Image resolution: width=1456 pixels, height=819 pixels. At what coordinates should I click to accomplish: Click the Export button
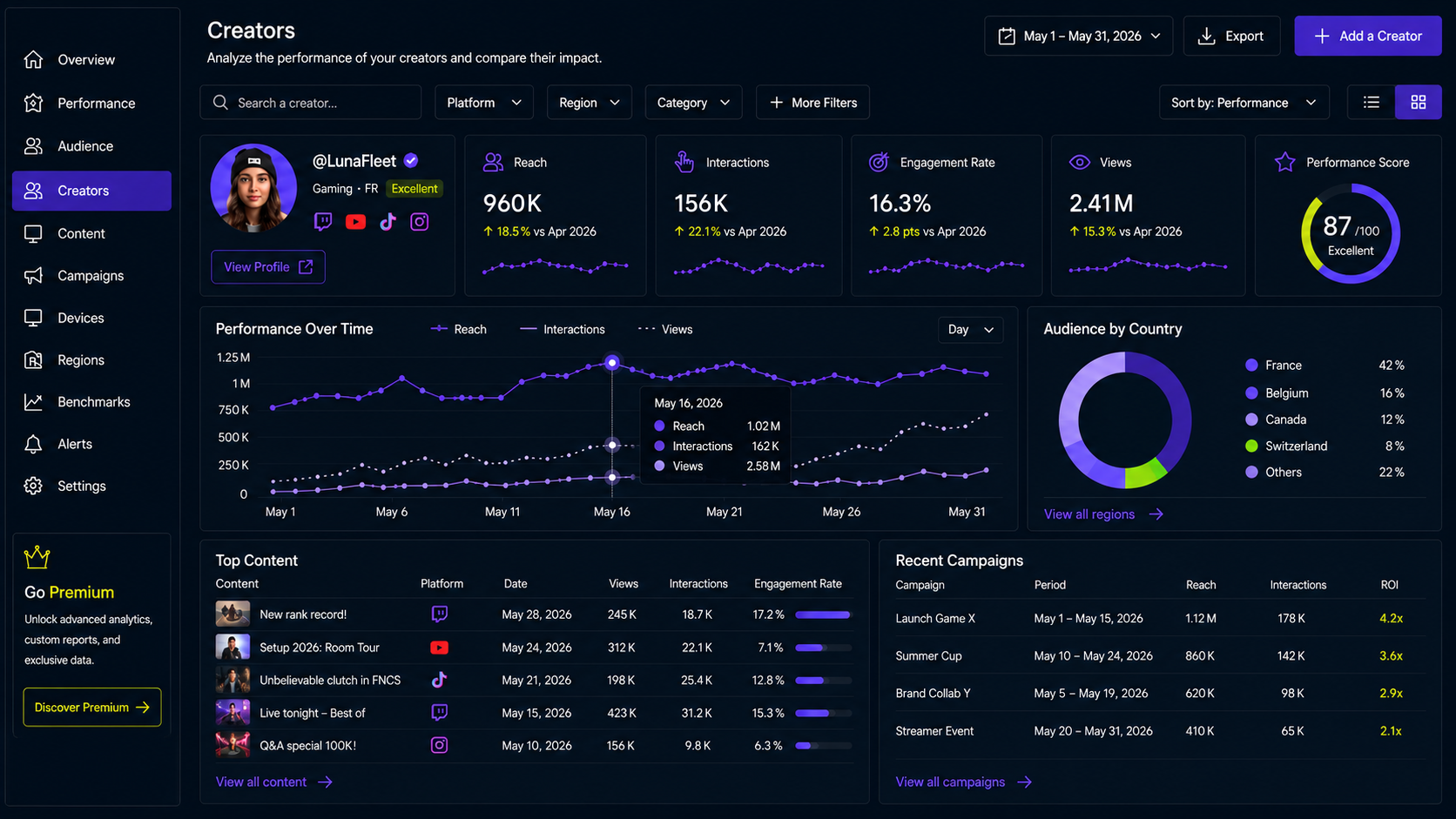click(1231, 36)
